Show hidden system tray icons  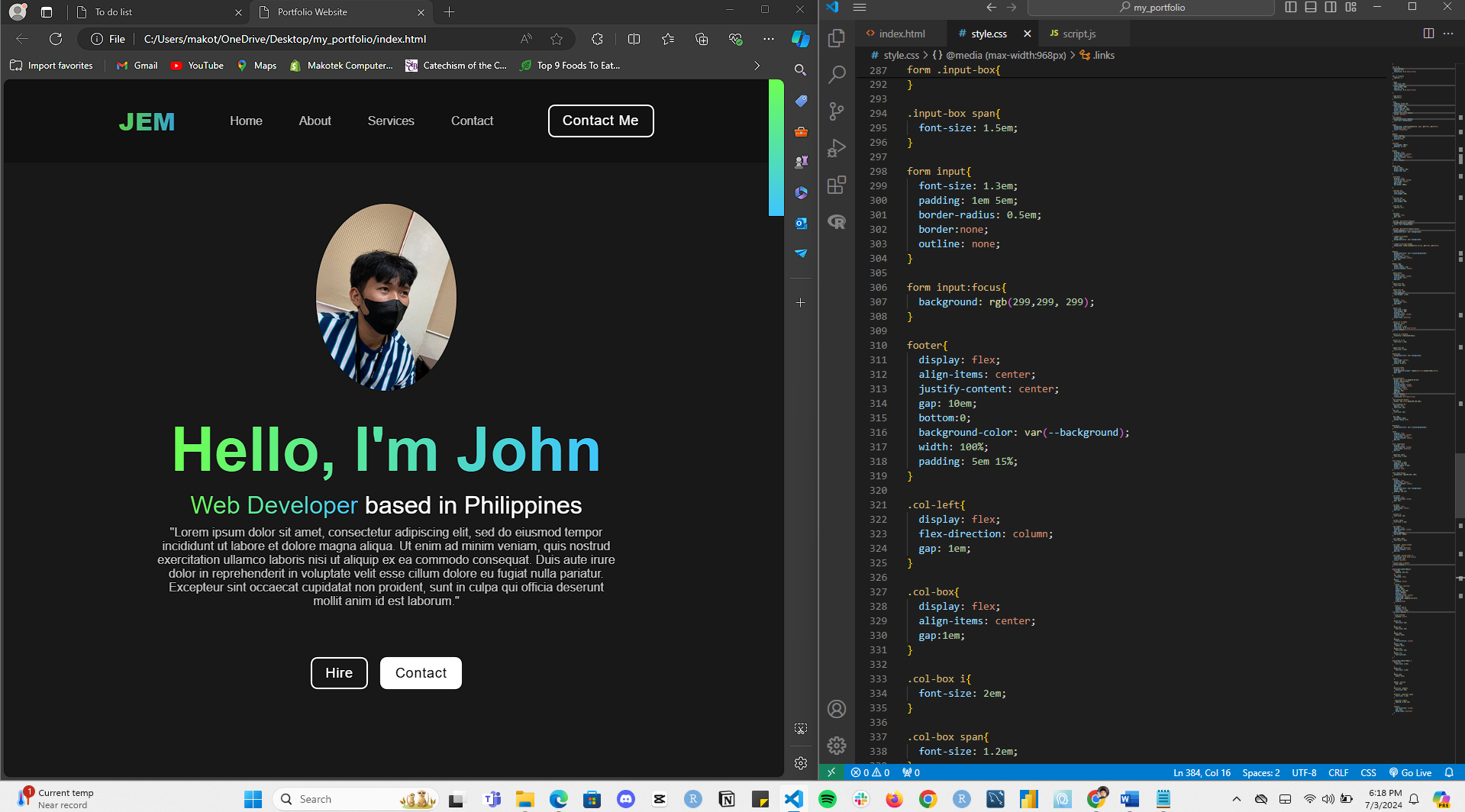click(x=1237, y=799)
